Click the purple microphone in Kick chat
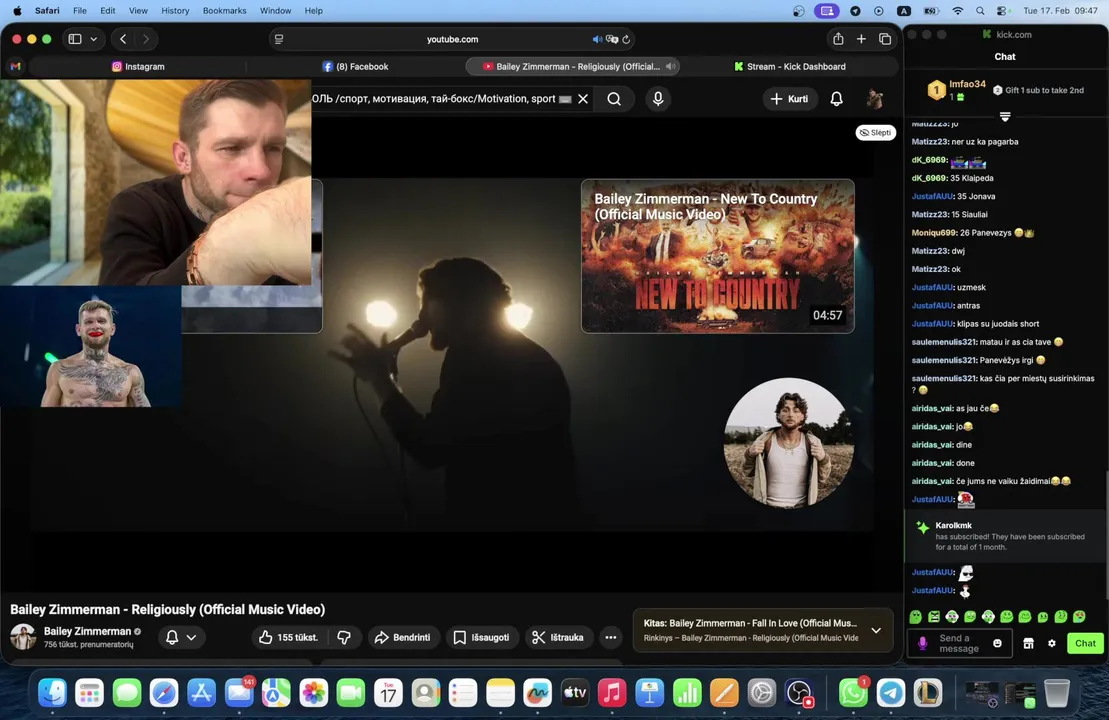 coord(922,643)
